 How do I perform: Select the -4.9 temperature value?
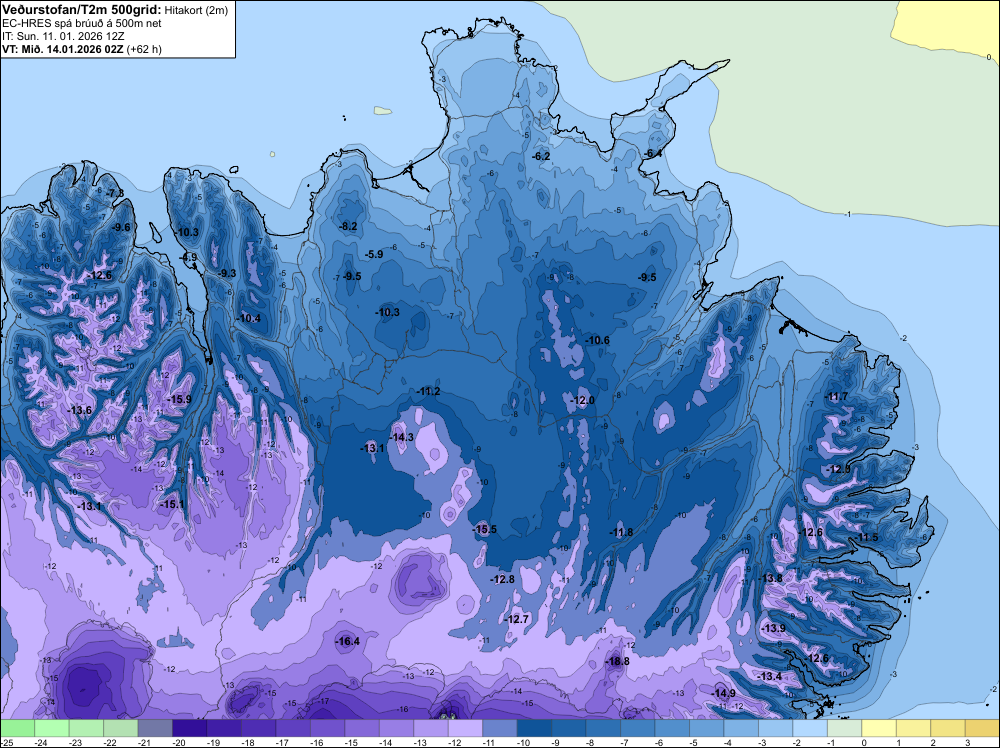tap(189, 257)
